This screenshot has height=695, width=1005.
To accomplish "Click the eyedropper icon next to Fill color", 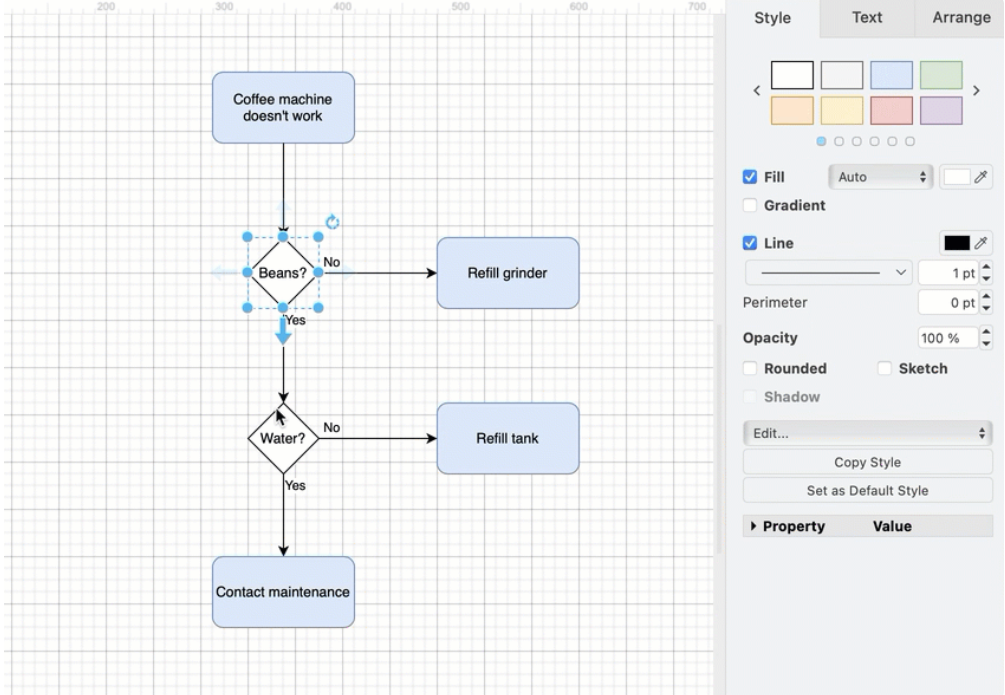I will tap(981, 177).
